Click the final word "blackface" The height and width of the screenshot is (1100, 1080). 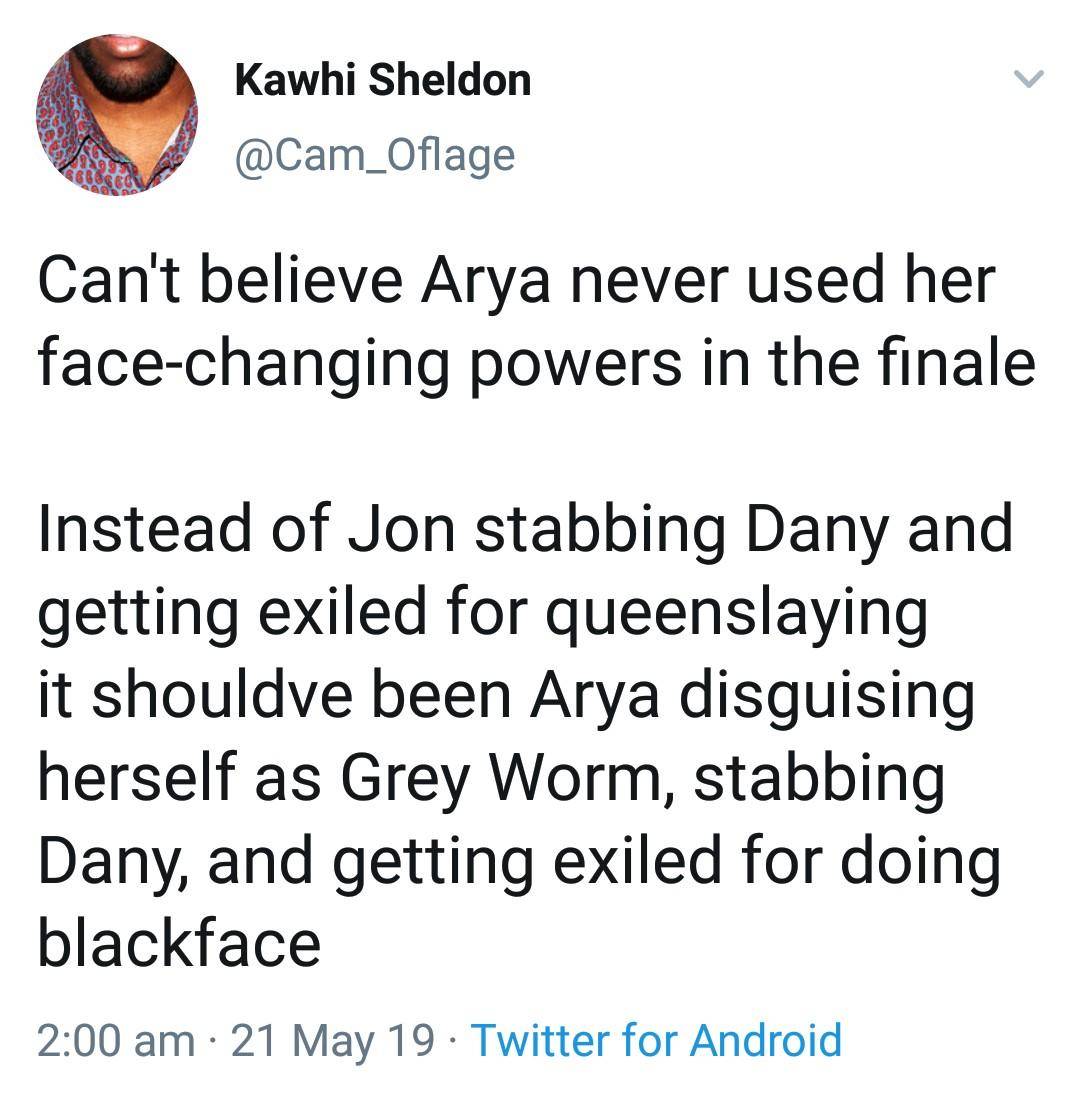pyautogui.click(x=180, y=945)
